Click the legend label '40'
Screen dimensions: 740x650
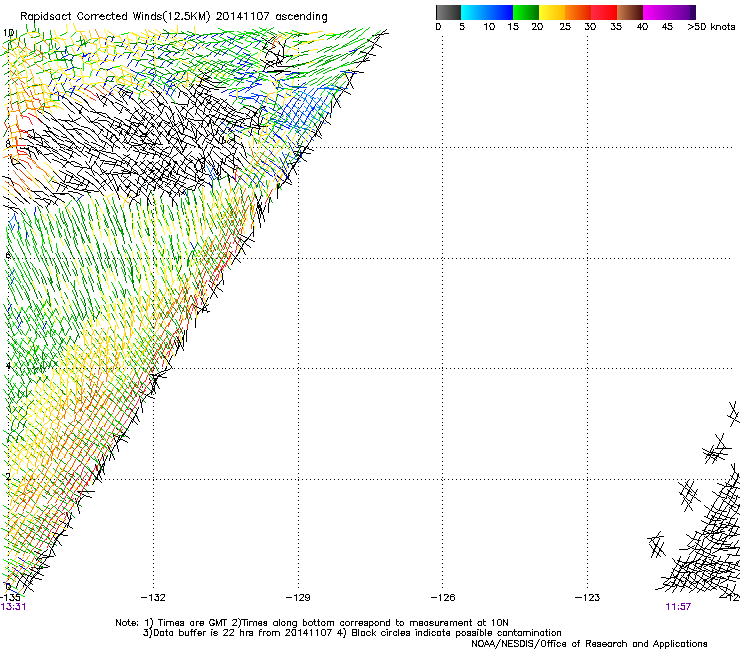[642, 27]
